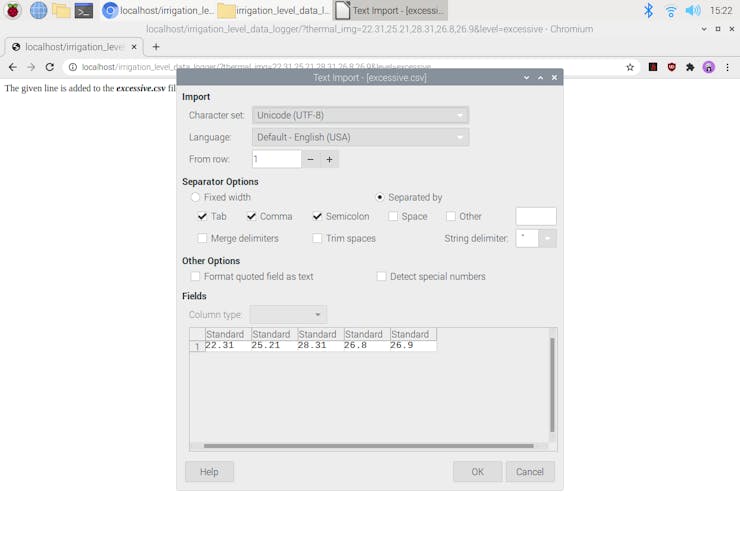Image resolution: width=740 pixels, height=555 pixels.
Task: Select the localhost/irrigation browser tab
Action: coord(74,47)
